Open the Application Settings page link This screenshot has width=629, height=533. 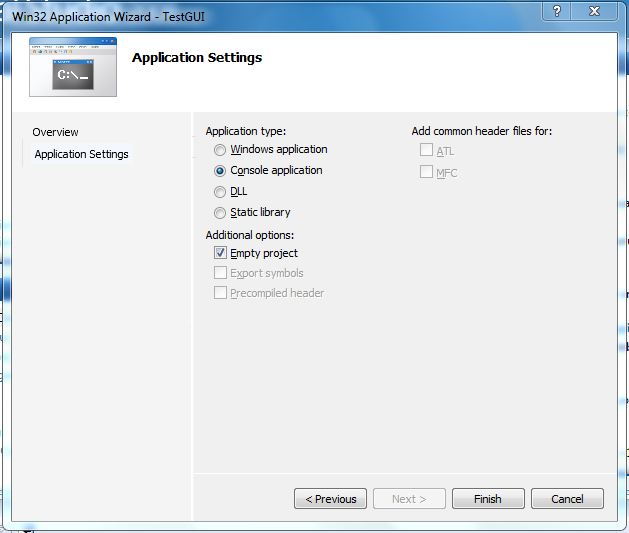(81, 154)
